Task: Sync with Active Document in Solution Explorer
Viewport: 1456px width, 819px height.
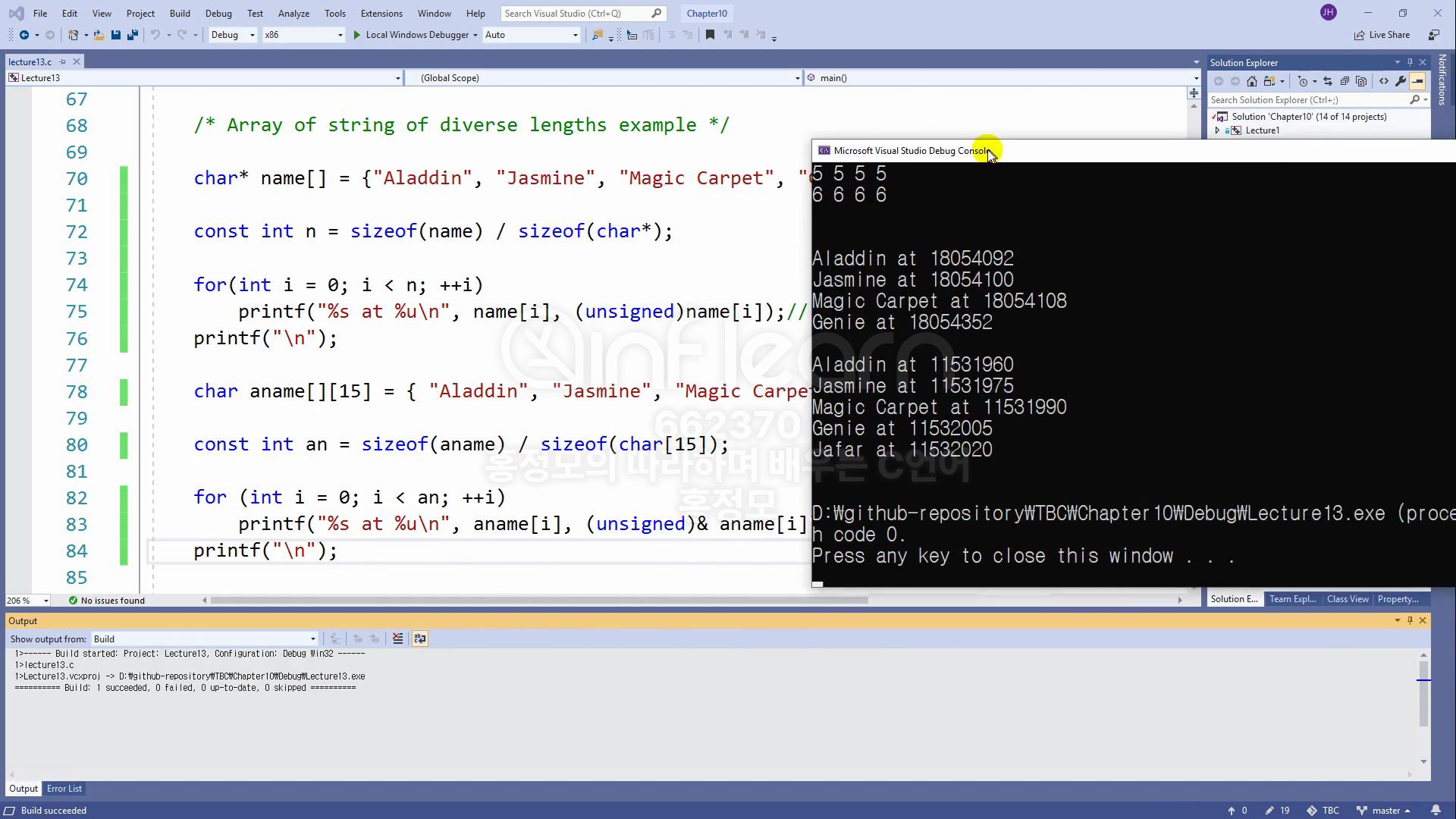Action: point(1328,81)
